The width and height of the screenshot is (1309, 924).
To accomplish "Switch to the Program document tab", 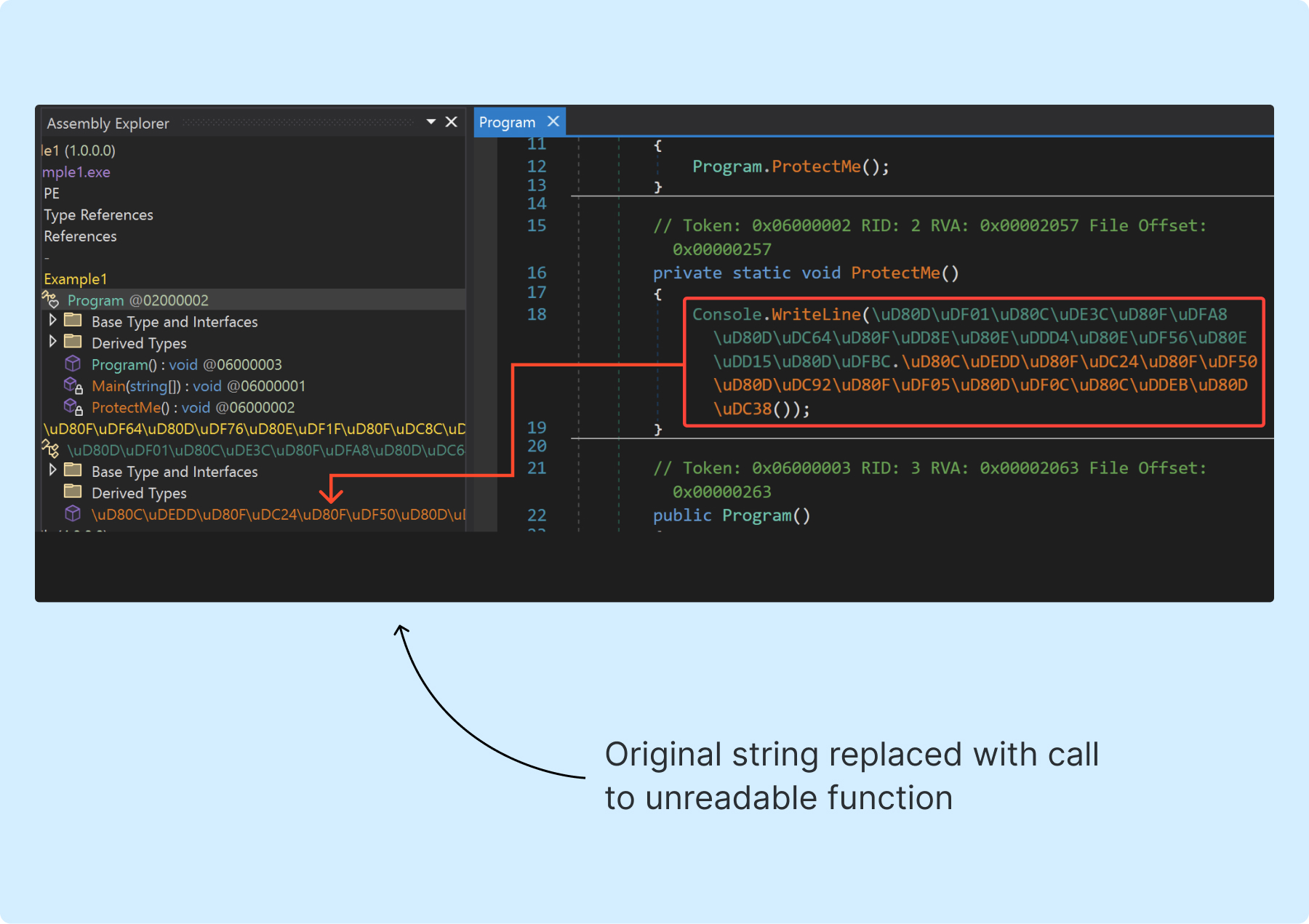I will point(507,122).
